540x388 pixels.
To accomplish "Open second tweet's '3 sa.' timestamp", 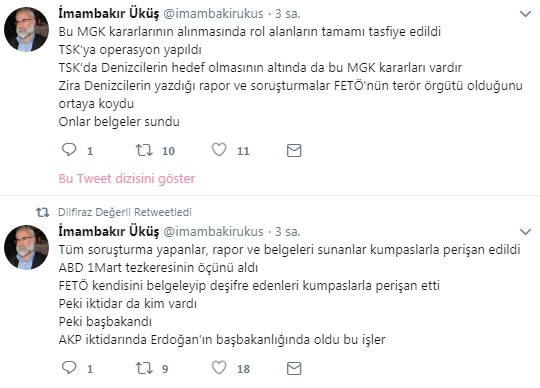I will 288,232.
